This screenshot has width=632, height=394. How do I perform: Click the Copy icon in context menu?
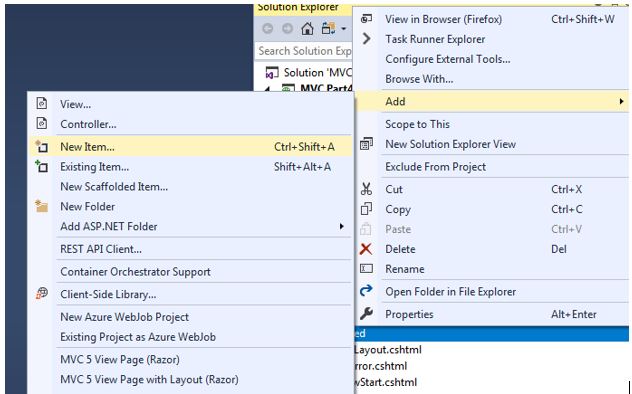pyautogui.click(x=366, y=209)
